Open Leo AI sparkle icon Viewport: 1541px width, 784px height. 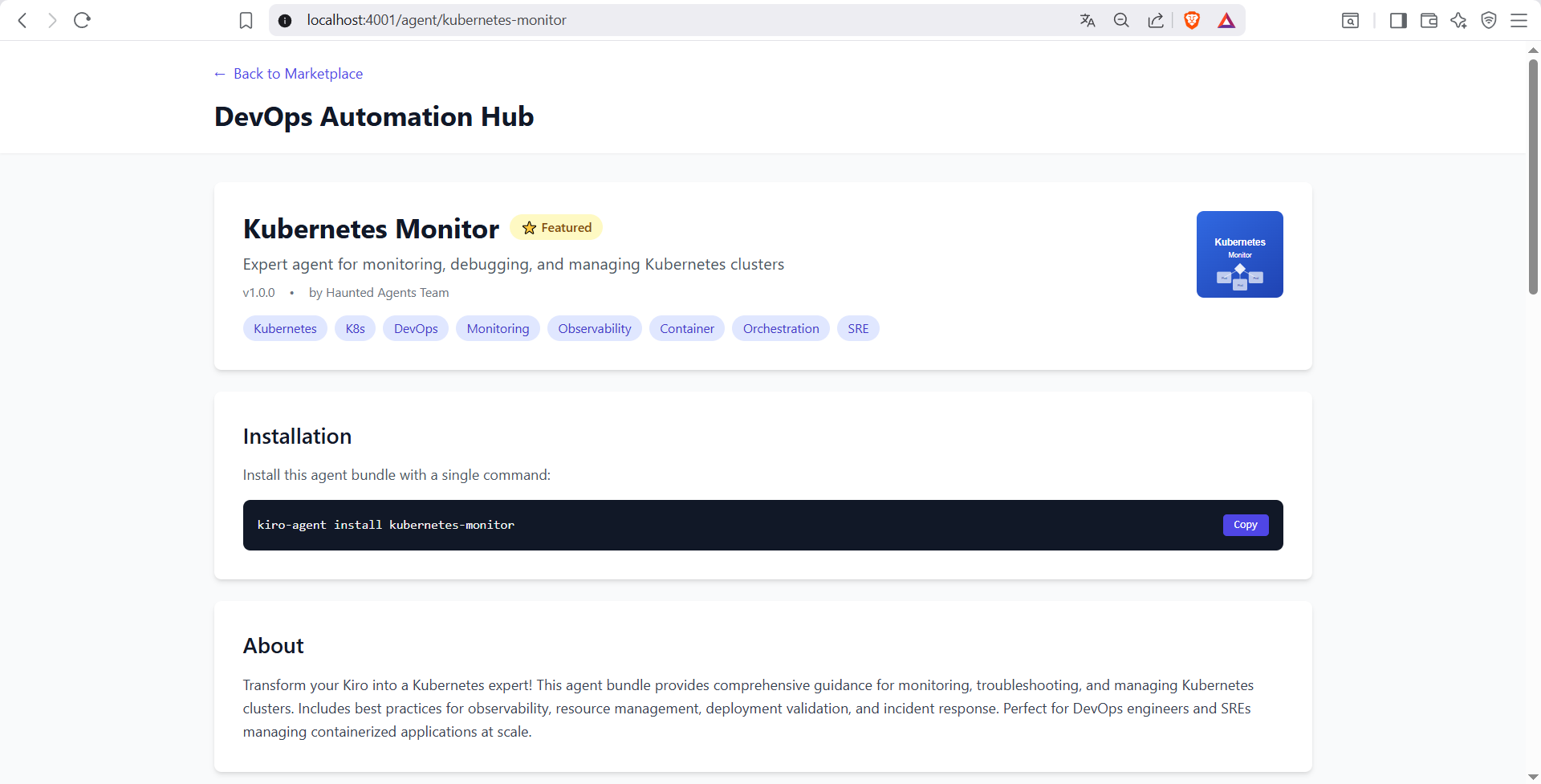[x=1459, y=20]
